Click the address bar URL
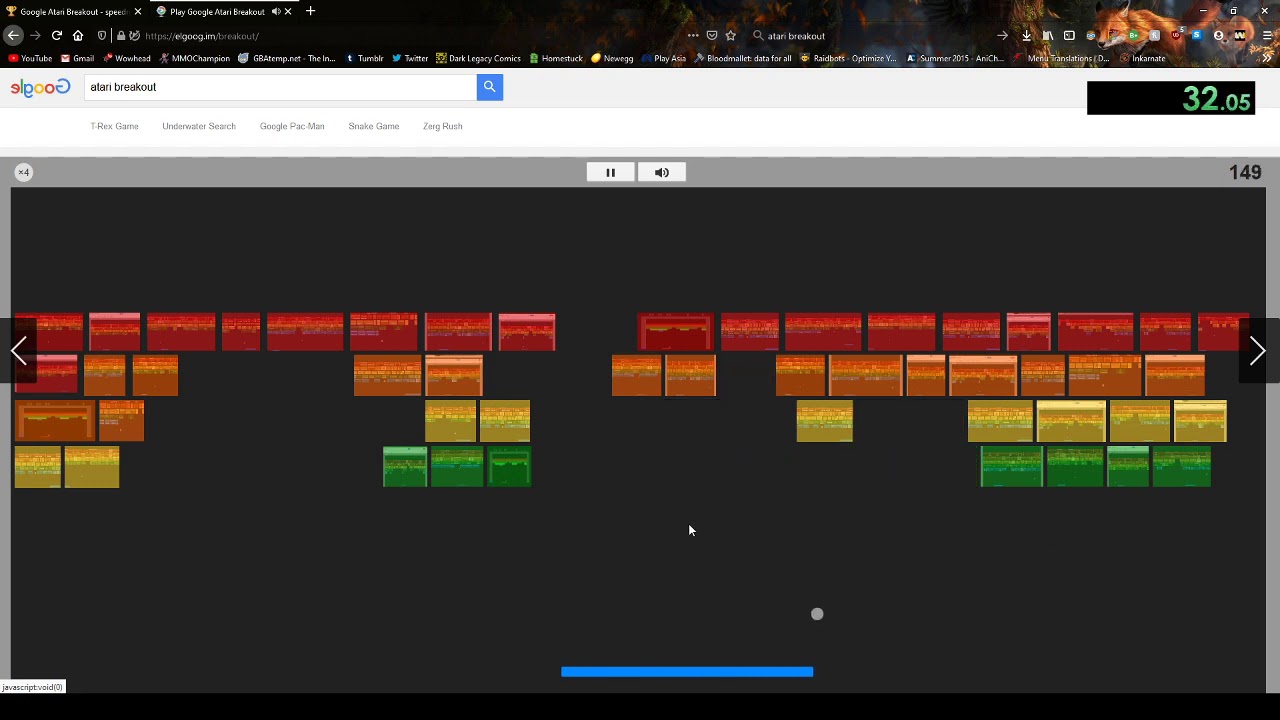This screenshot has width=1280, height=720. 202,36
